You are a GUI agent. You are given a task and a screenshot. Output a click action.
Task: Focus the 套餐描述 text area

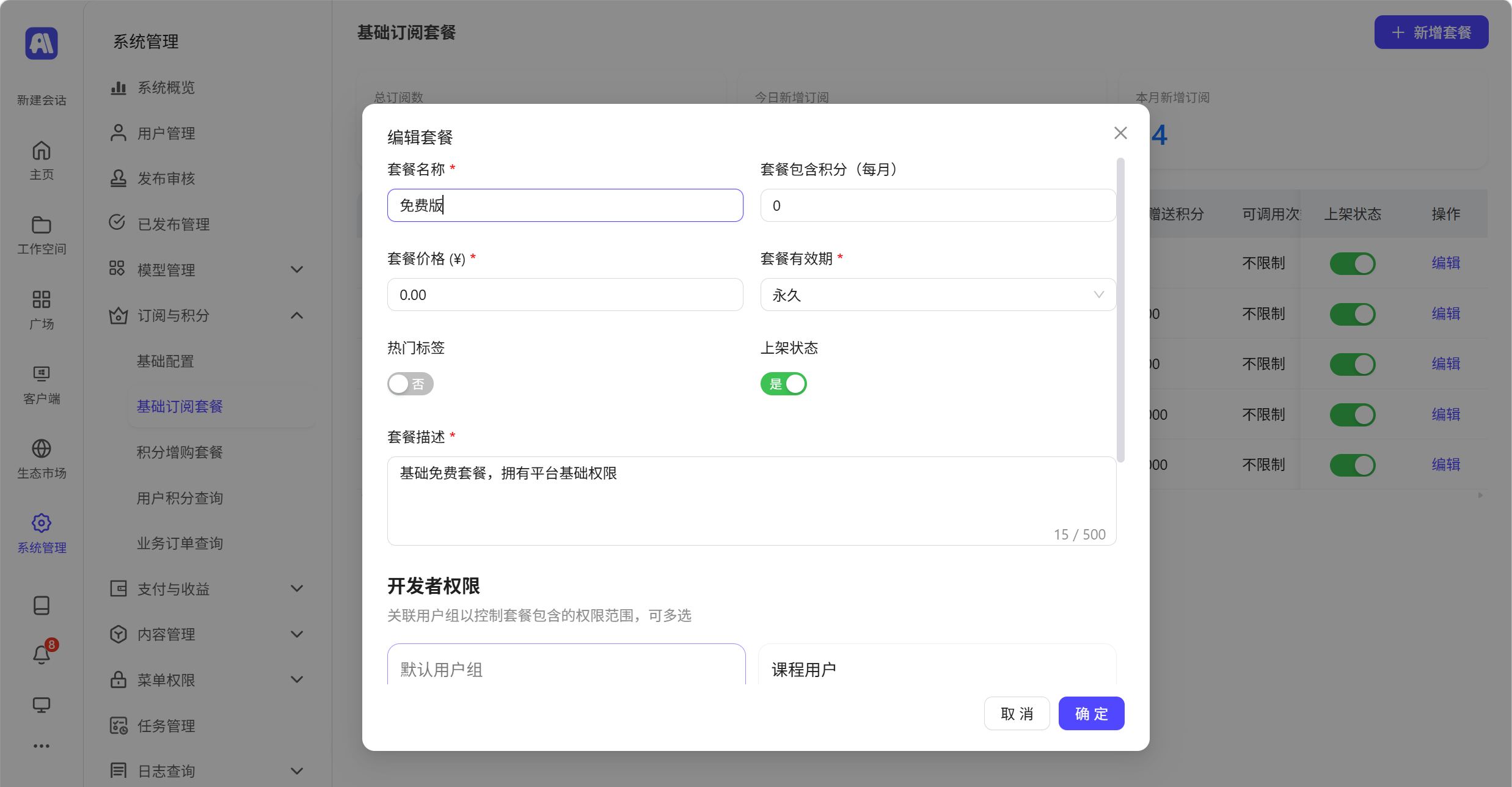pos(751,501)
